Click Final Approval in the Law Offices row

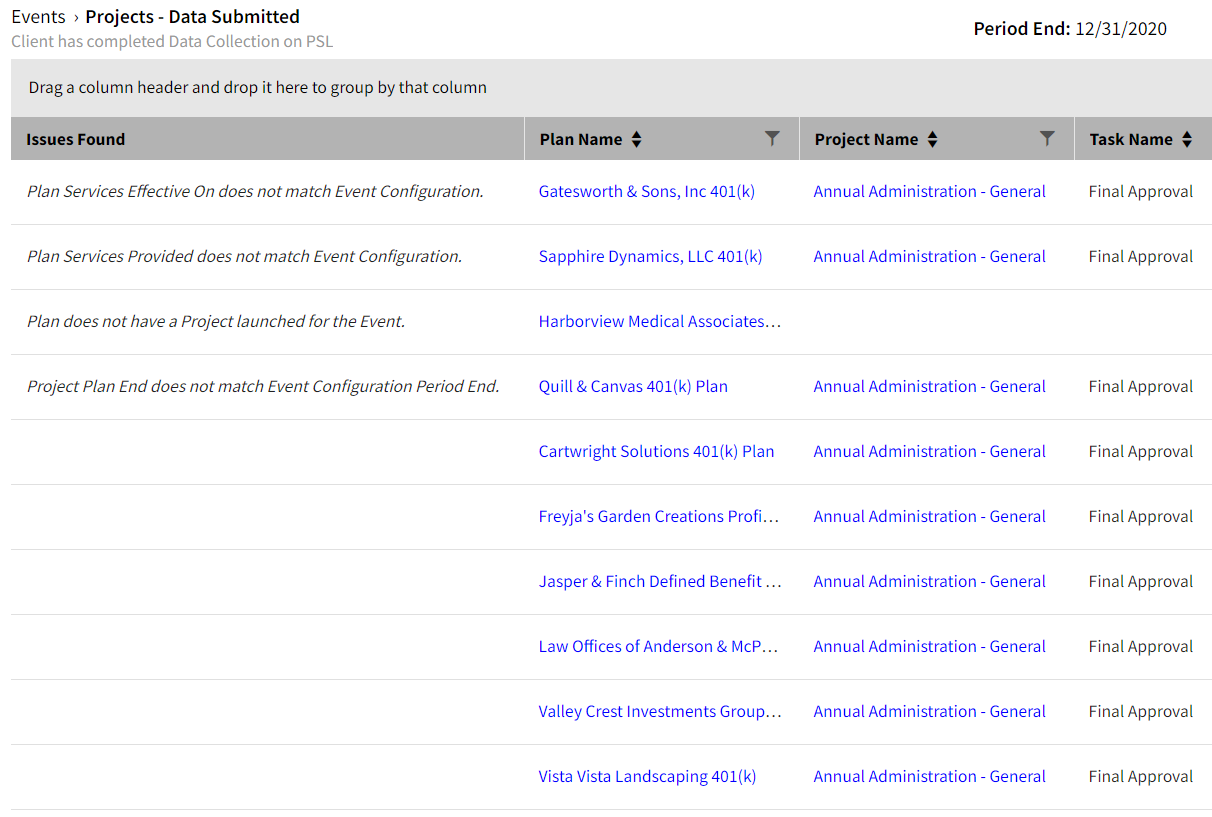pyautogui.click(x=1141, y=647)
